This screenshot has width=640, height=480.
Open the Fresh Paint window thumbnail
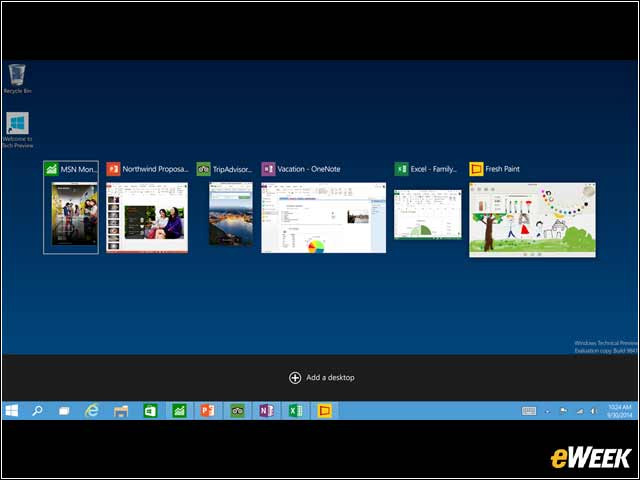point(532,220)
